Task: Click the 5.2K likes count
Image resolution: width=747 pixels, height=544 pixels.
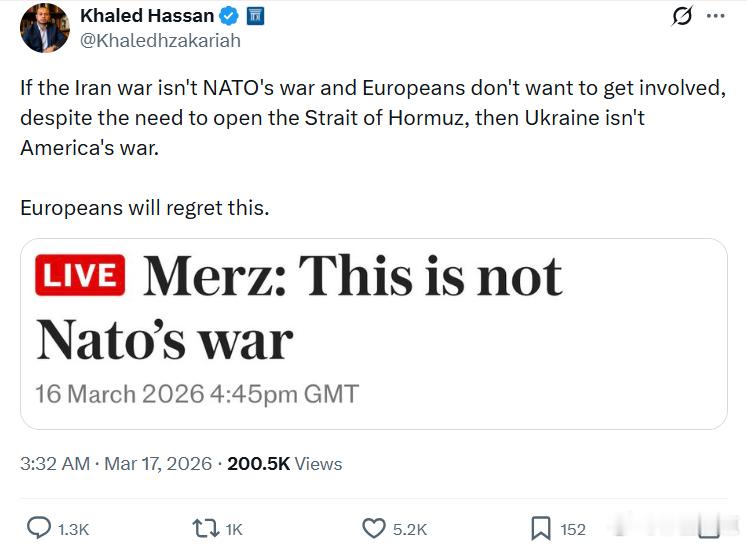Action: tap(410, 529)
